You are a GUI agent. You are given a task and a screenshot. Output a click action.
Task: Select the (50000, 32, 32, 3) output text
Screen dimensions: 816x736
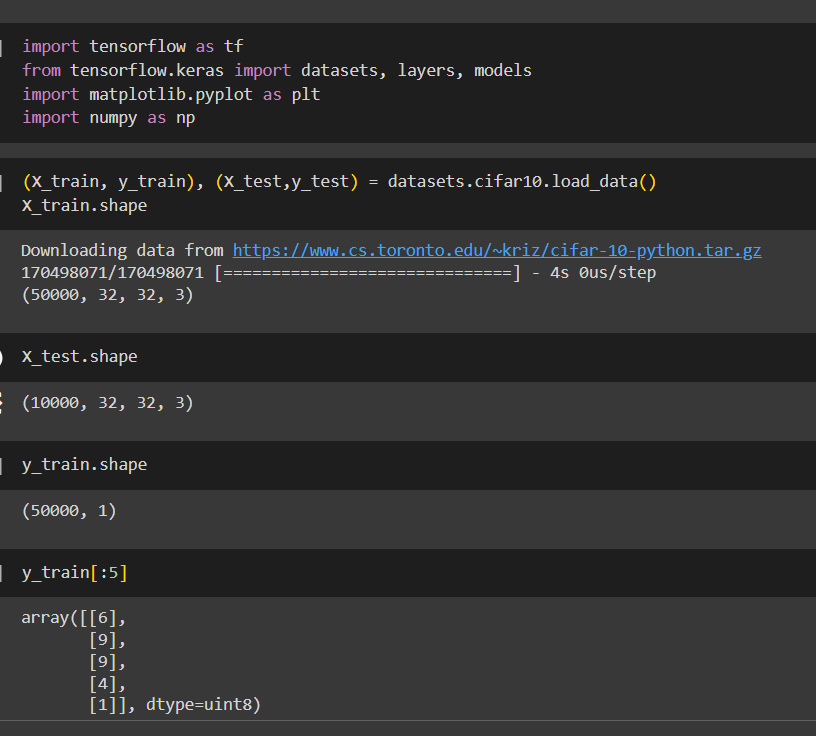[106, 295]
